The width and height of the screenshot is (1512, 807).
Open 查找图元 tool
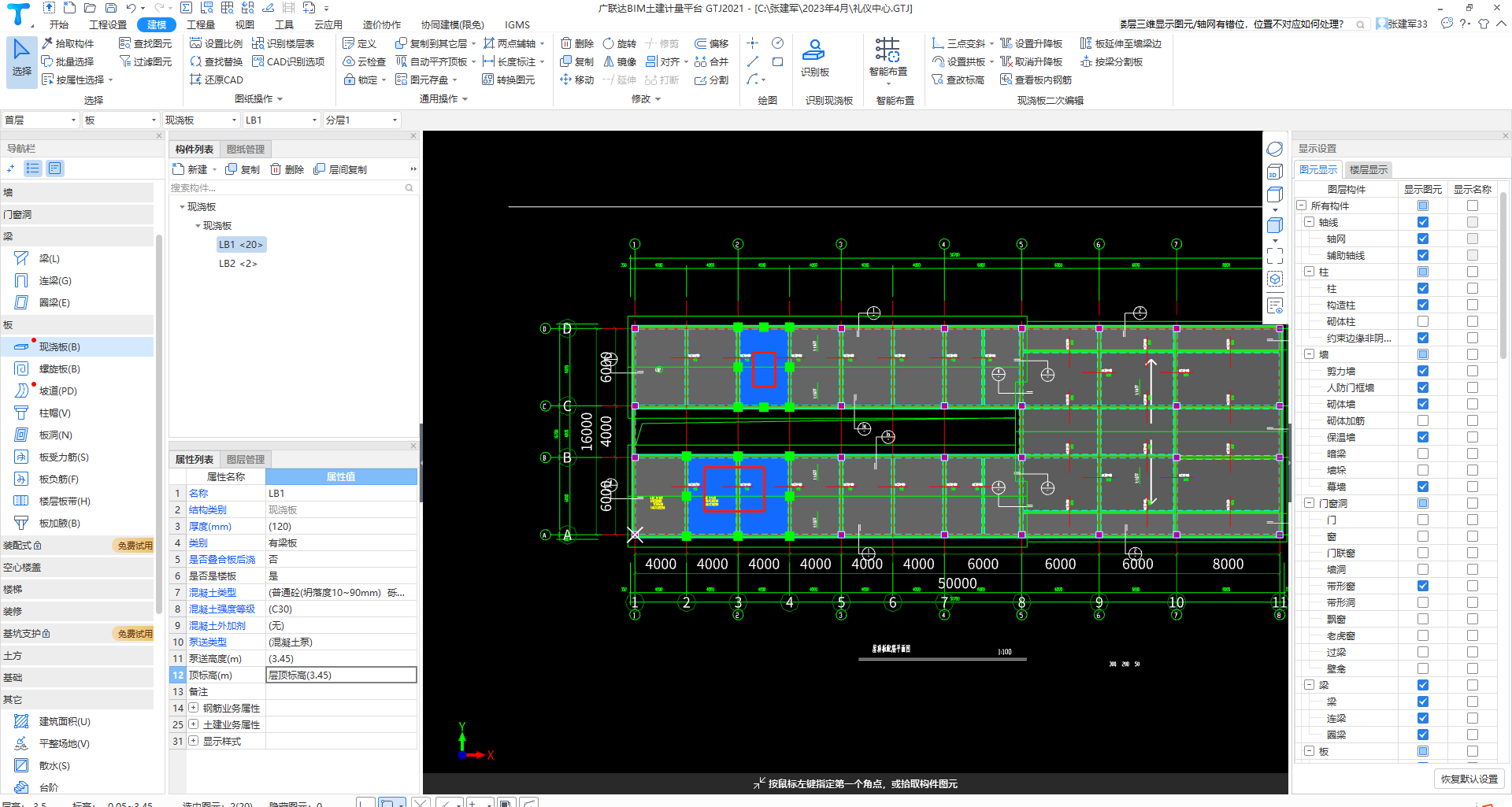tap(145, 43)
